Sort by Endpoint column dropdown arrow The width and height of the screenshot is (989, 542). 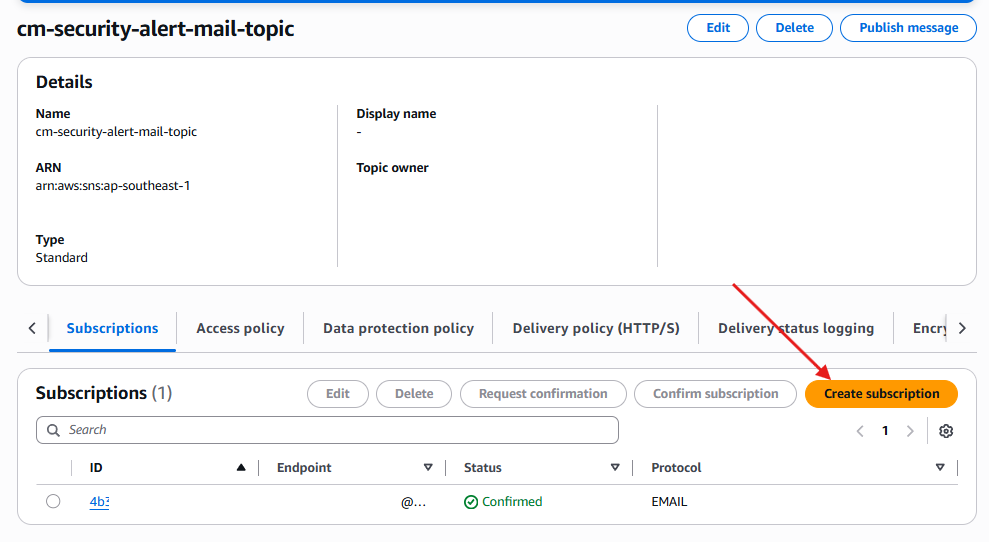click(x=428, y=468)
